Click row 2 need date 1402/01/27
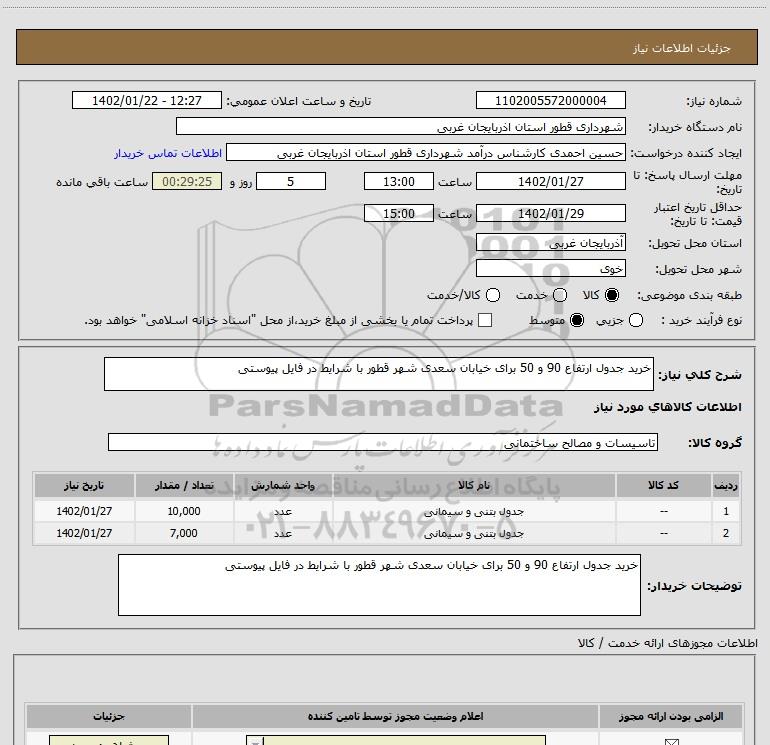770x745 pixels. (84, 533)
